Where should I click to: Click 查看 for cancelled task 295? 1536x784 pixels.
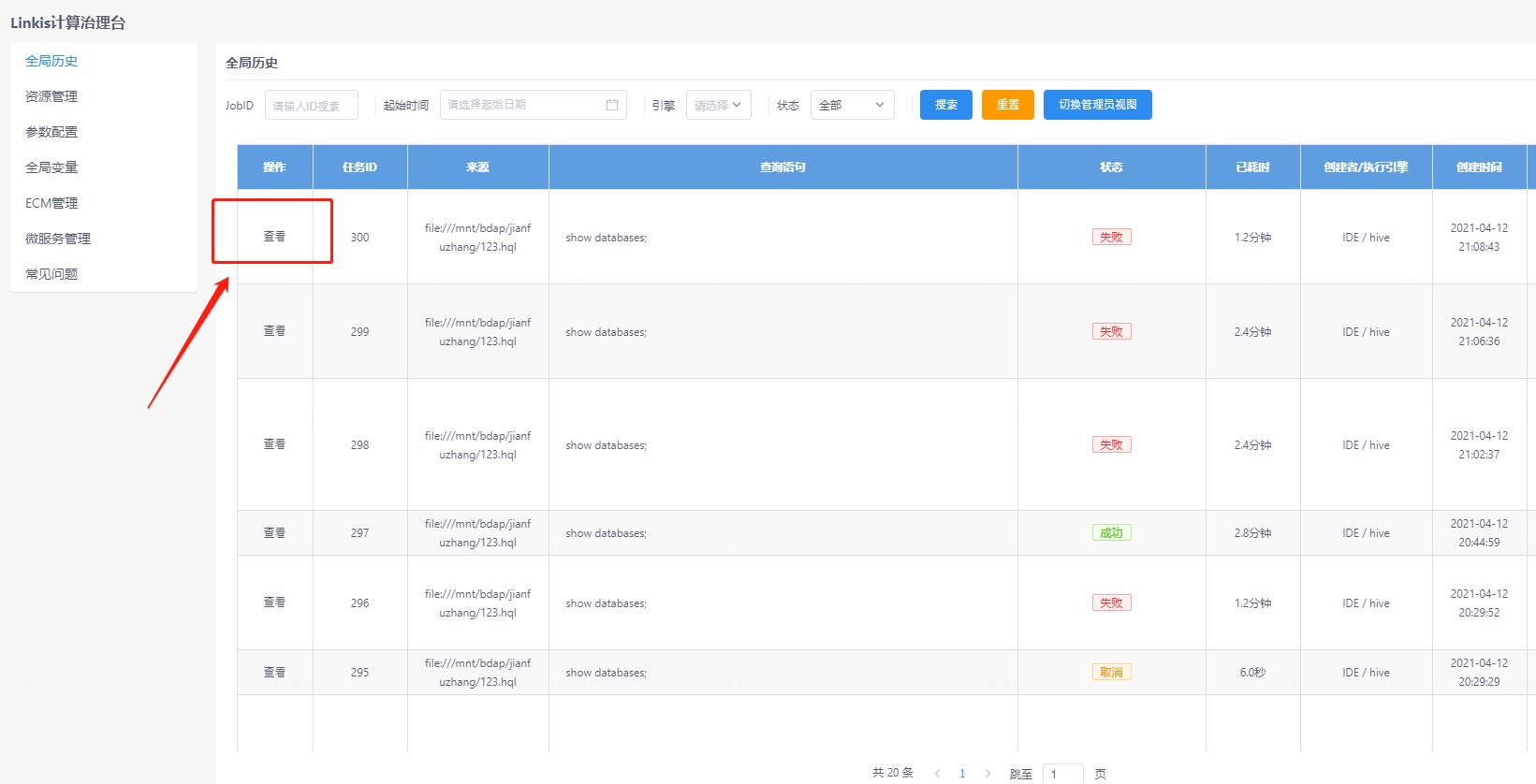pos(274,673)
